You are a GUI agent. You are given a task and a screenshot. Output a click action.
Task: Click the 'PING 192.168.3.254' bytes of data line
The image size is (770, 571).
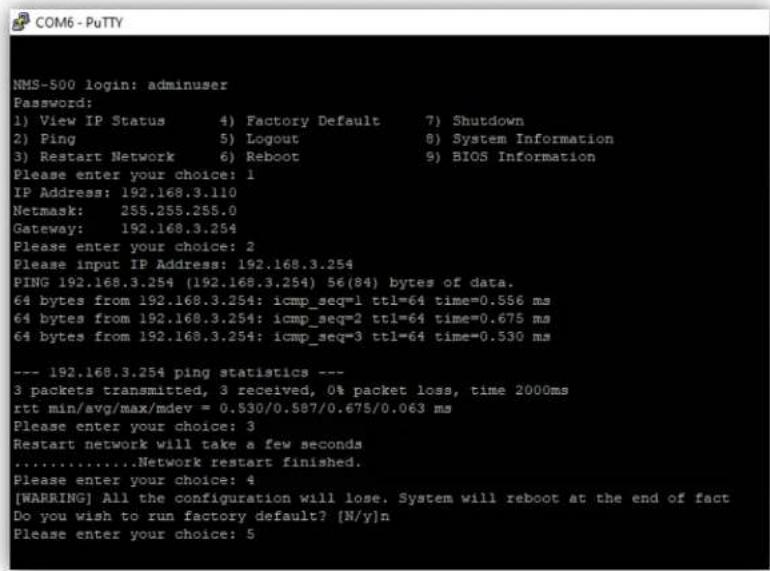264,283
